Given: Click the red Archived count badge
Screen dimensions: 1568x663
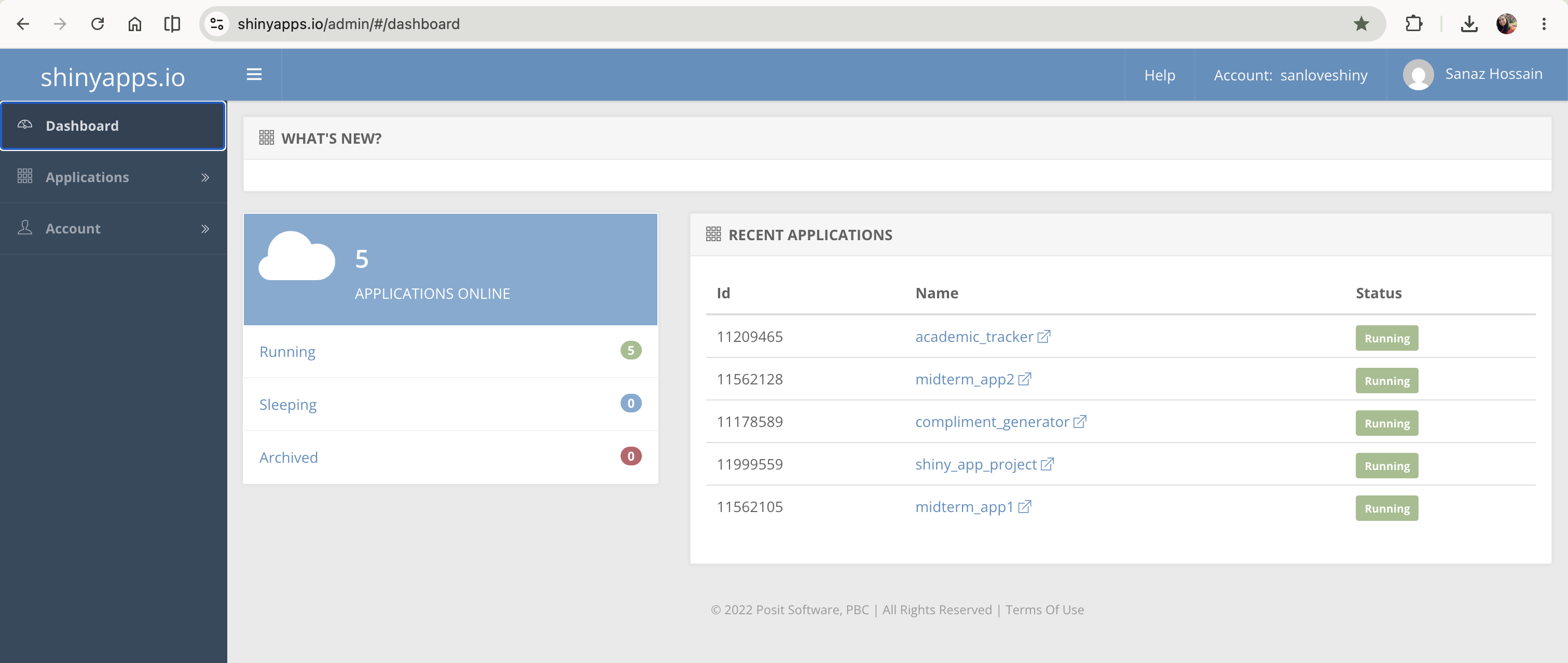Looking at the screenshot, I should click(x=630, y=456).
